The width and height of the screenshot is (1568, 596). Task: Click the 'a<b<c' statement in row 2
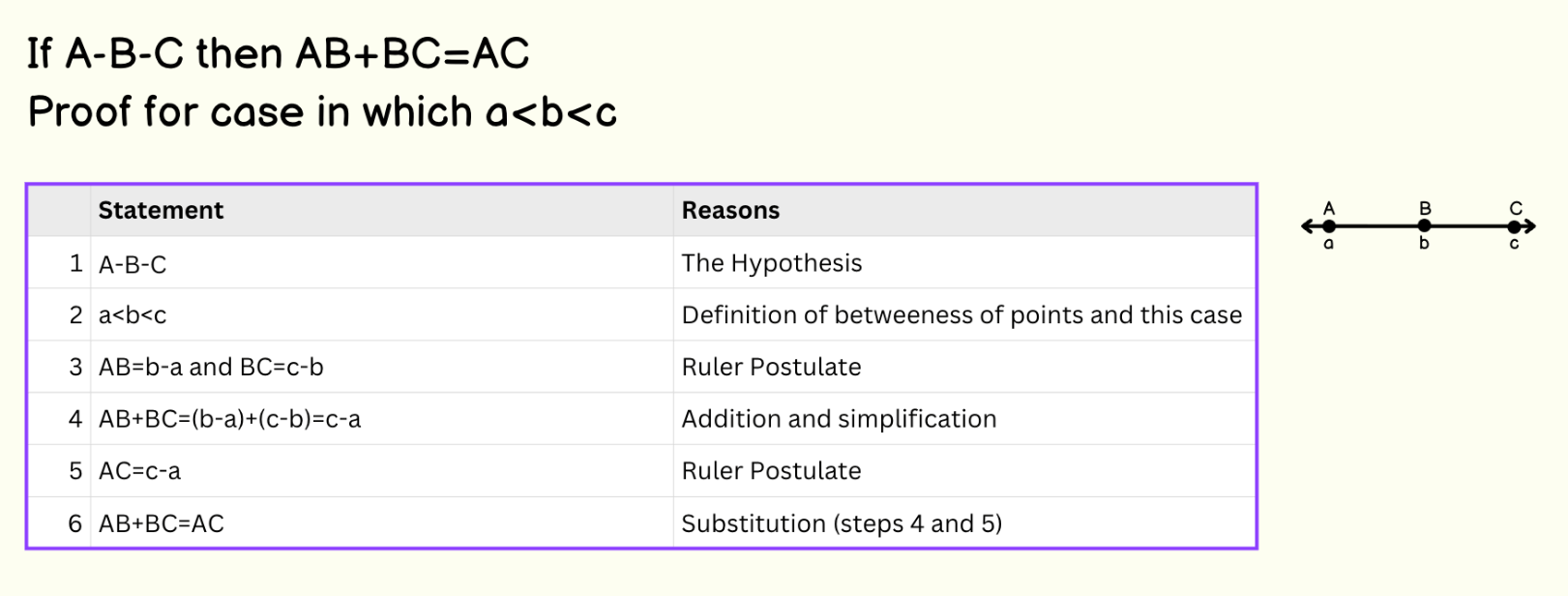(x=133, y=315)
